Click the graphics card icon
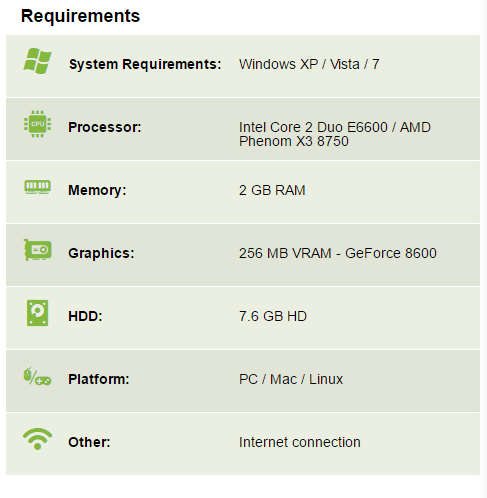 [x=37, y=250]
